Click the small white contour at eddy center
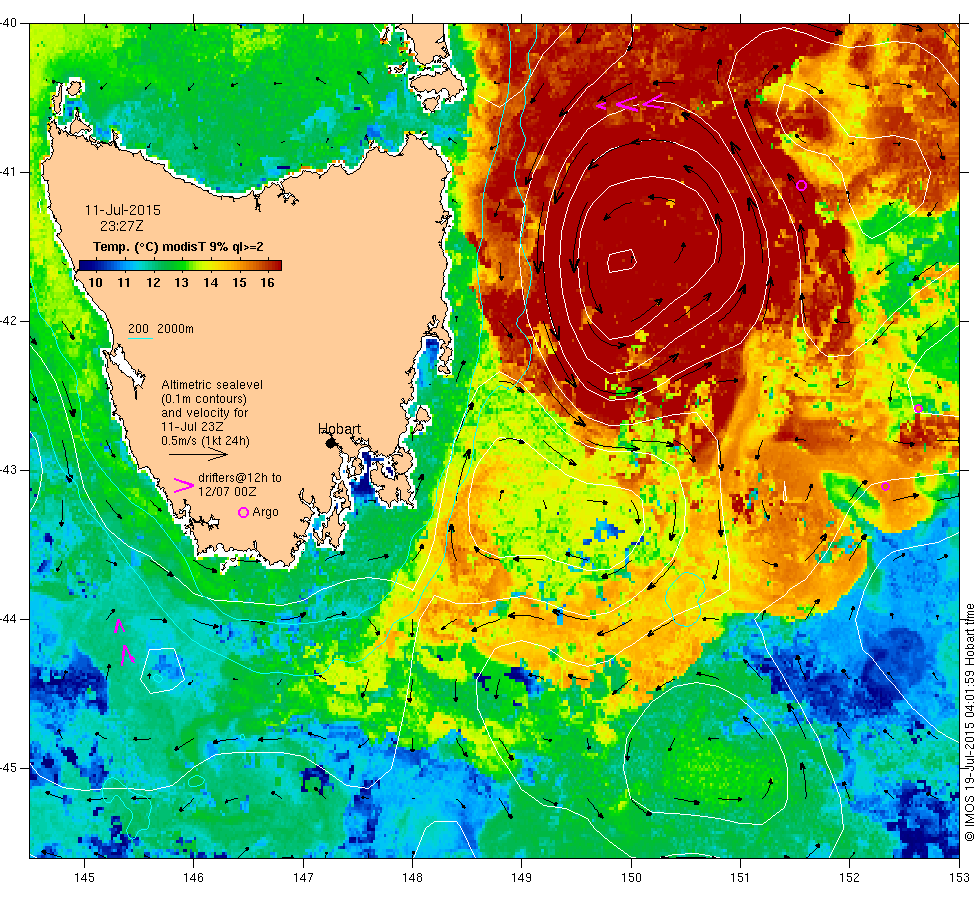This screenshot has width=980, height=900. (x=621, y=260)
